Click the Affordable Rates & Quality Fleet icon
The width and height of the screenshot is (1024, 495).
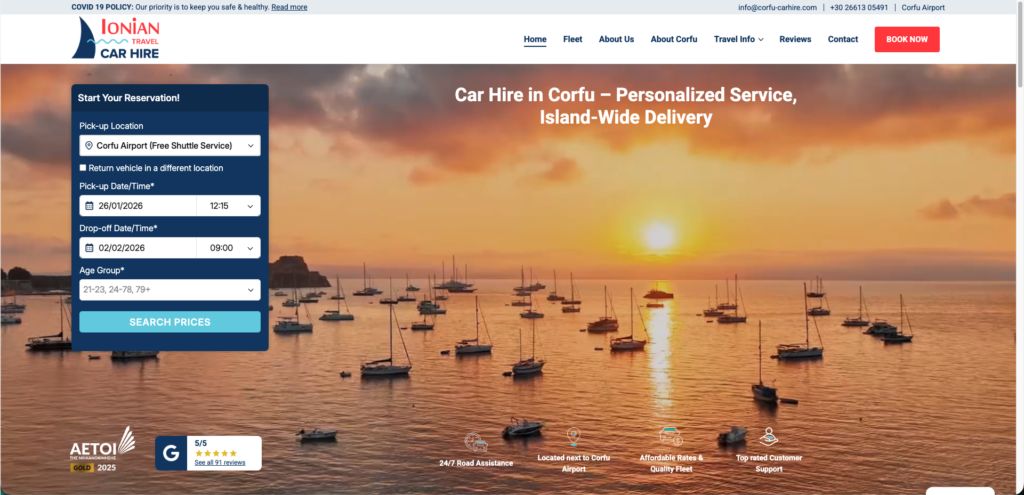coord(670,436)
